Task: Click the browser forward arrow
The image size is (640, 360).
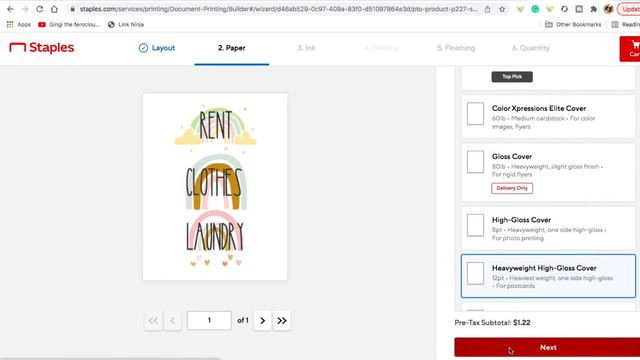Action: click(x=25, y=9)
